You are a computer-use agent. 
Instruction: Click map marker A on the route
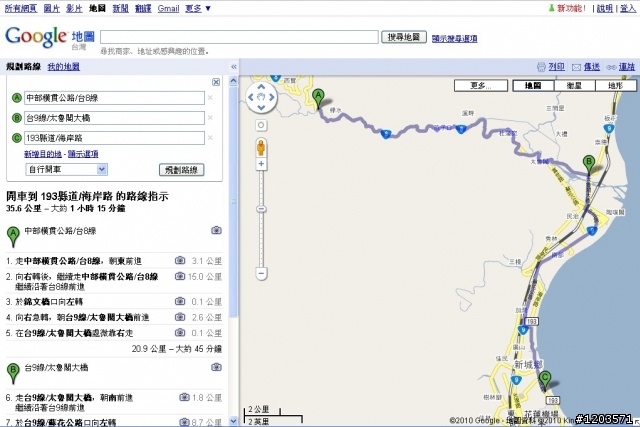pyautogui.click(x=318, y=99)
